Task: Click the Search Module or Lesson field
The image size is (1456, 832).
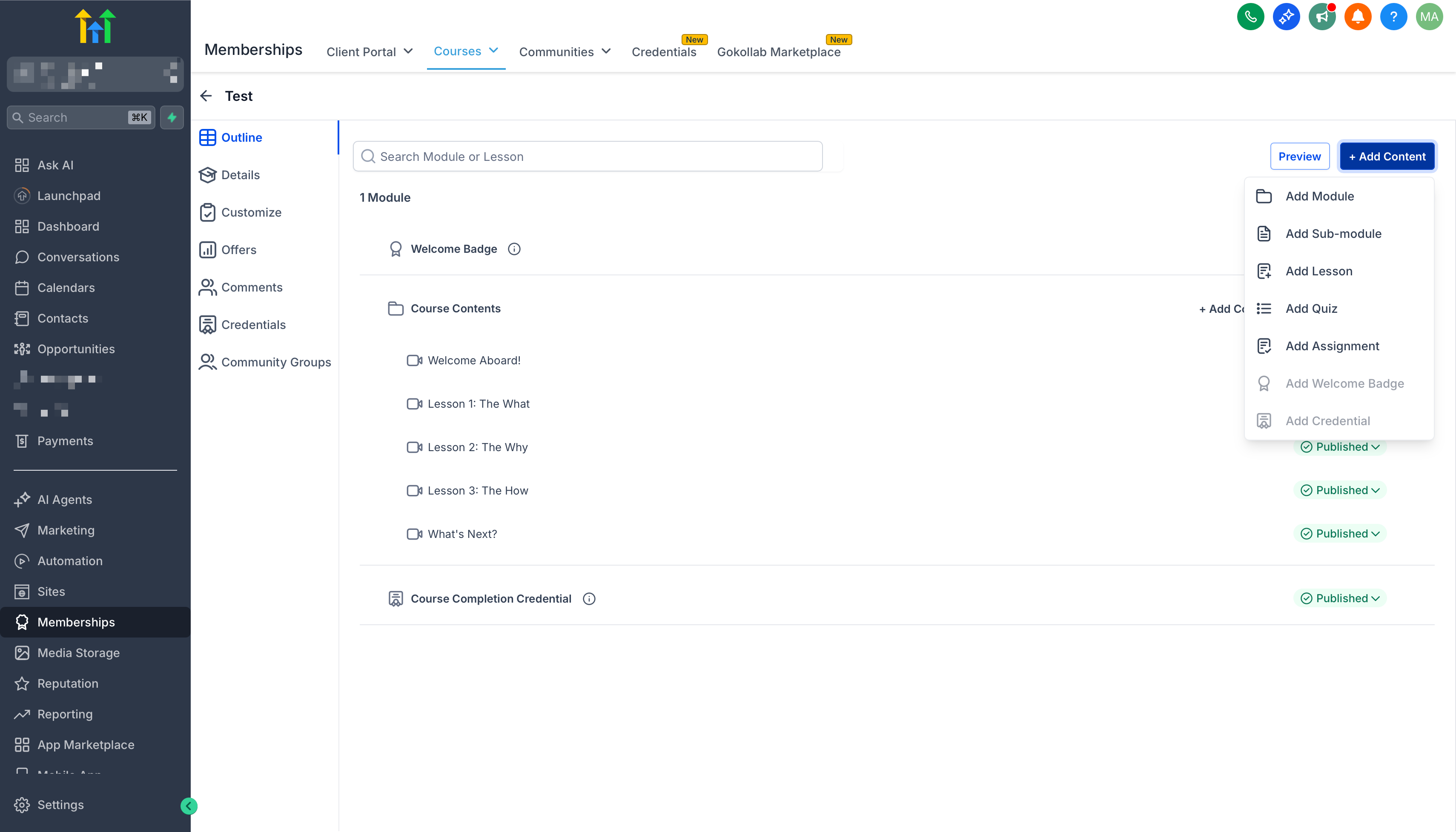Action: click(x=588, y=157)
